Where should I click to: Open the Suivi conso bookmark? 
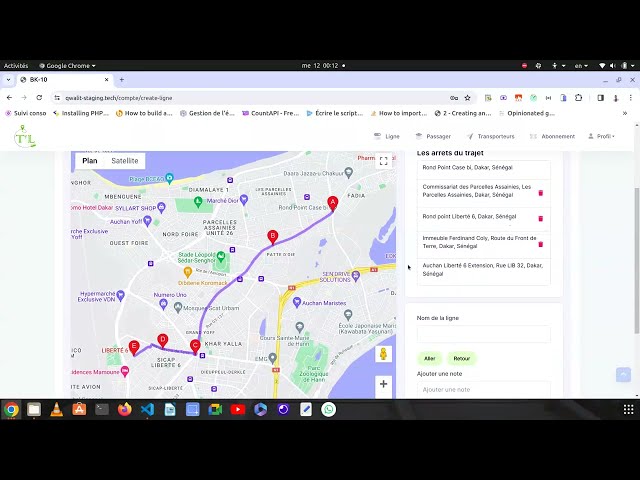[26, 113]
